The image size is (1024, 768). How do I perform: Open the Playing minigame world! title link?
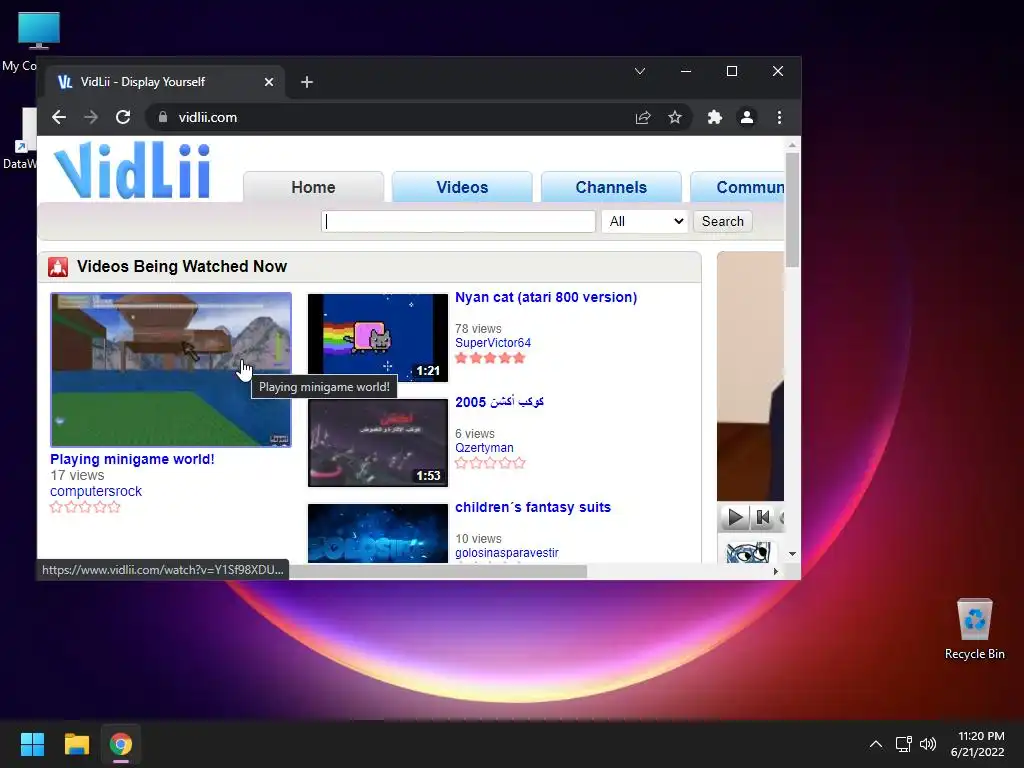(132, 459)
